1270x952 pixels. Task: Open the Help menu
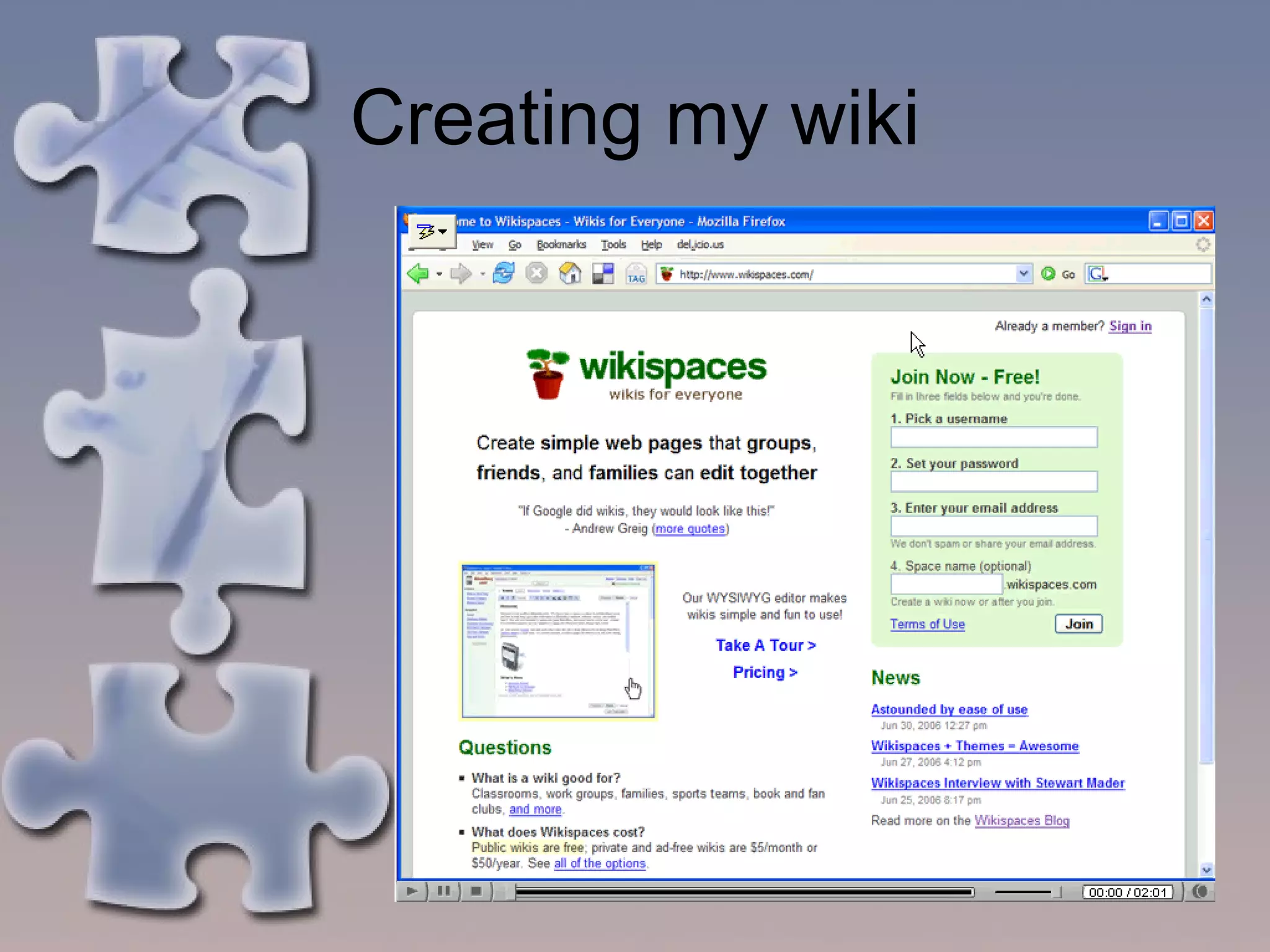(651, 244)
